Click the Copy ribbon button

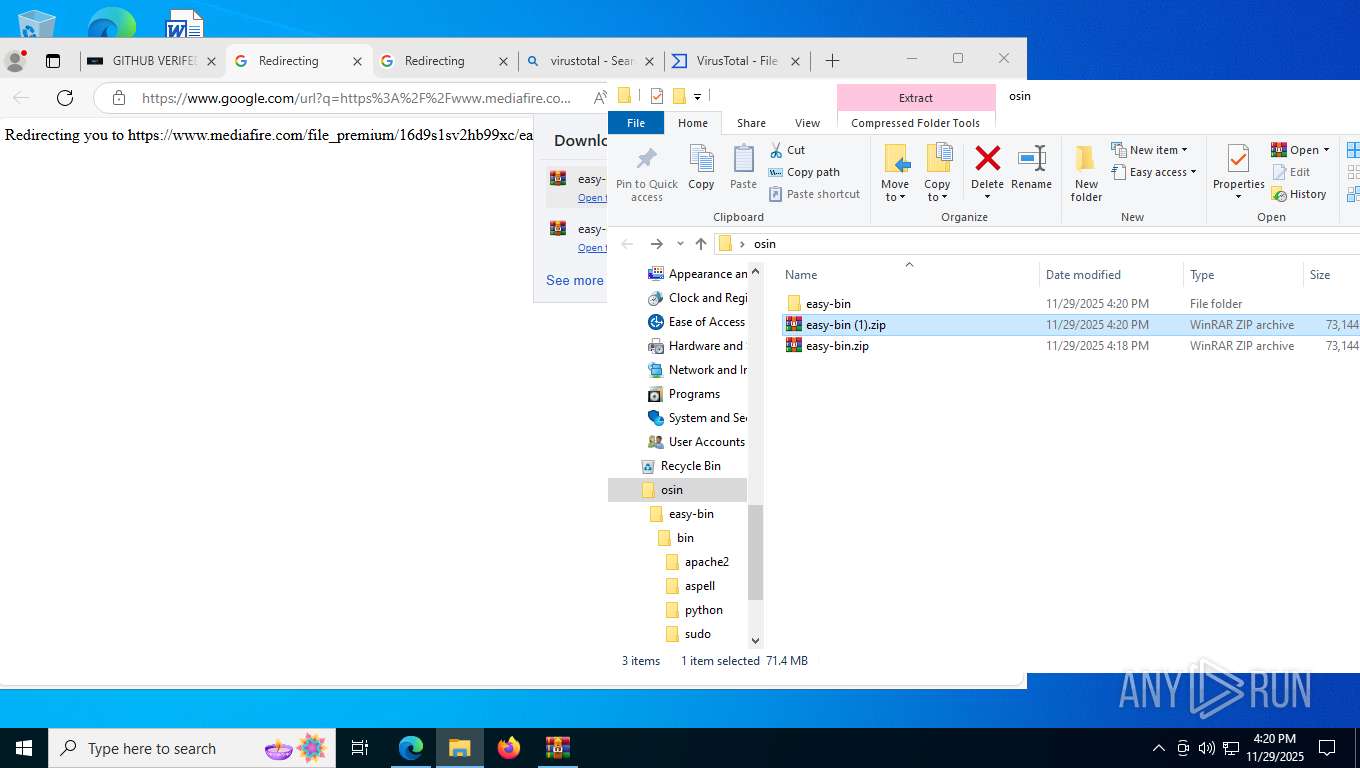tap(701, 167)
